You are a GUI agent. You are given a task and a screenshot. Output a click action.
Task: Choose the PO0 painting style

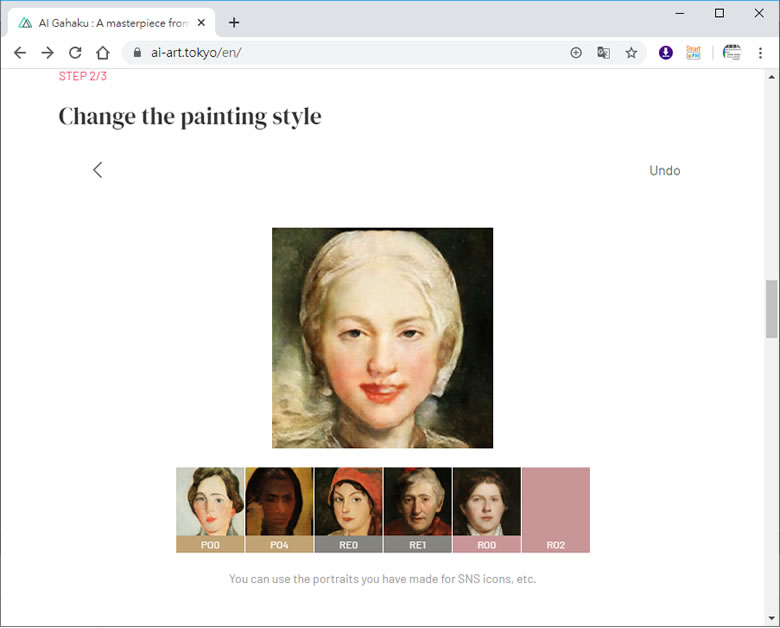coord(210,510)
